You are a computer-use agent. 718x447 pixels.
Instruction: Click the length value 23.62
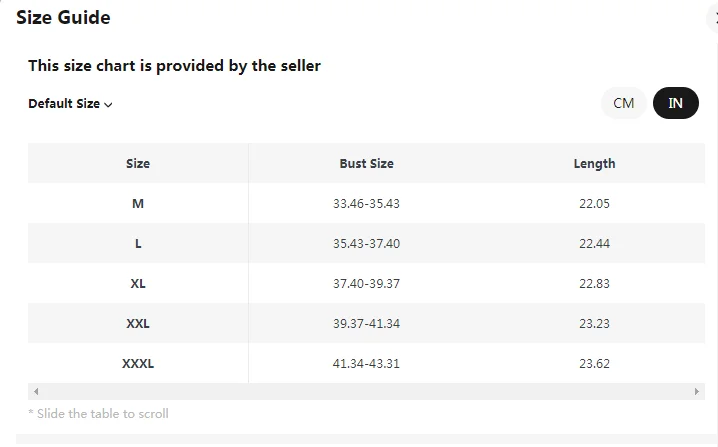(x=594, y=363)
